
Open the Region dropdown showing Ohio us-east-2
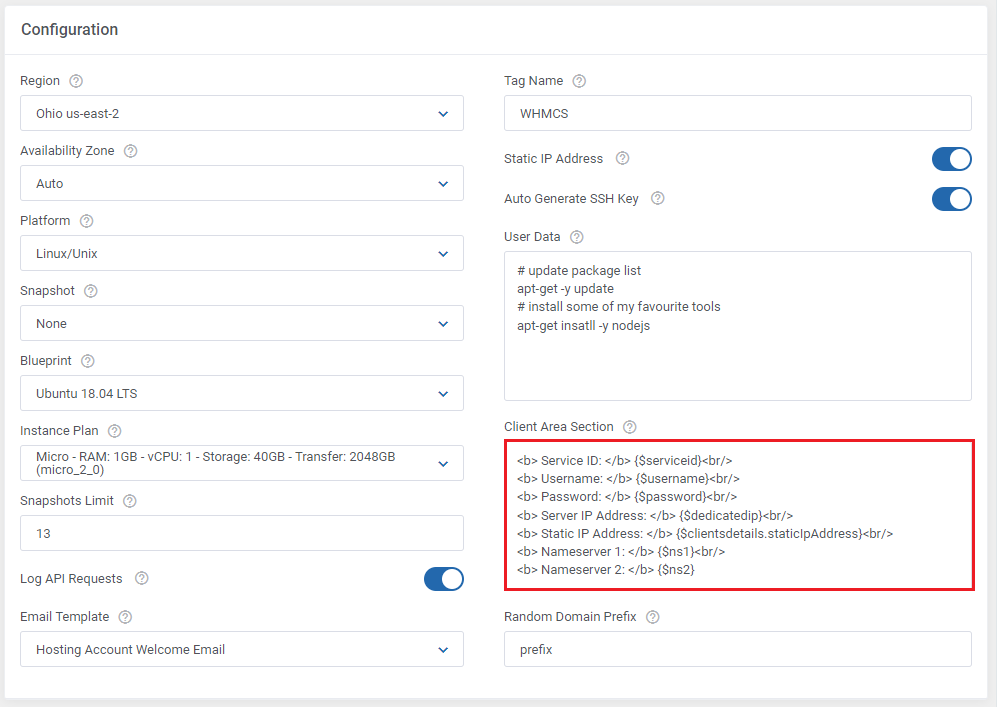click(x=242, y=113)
